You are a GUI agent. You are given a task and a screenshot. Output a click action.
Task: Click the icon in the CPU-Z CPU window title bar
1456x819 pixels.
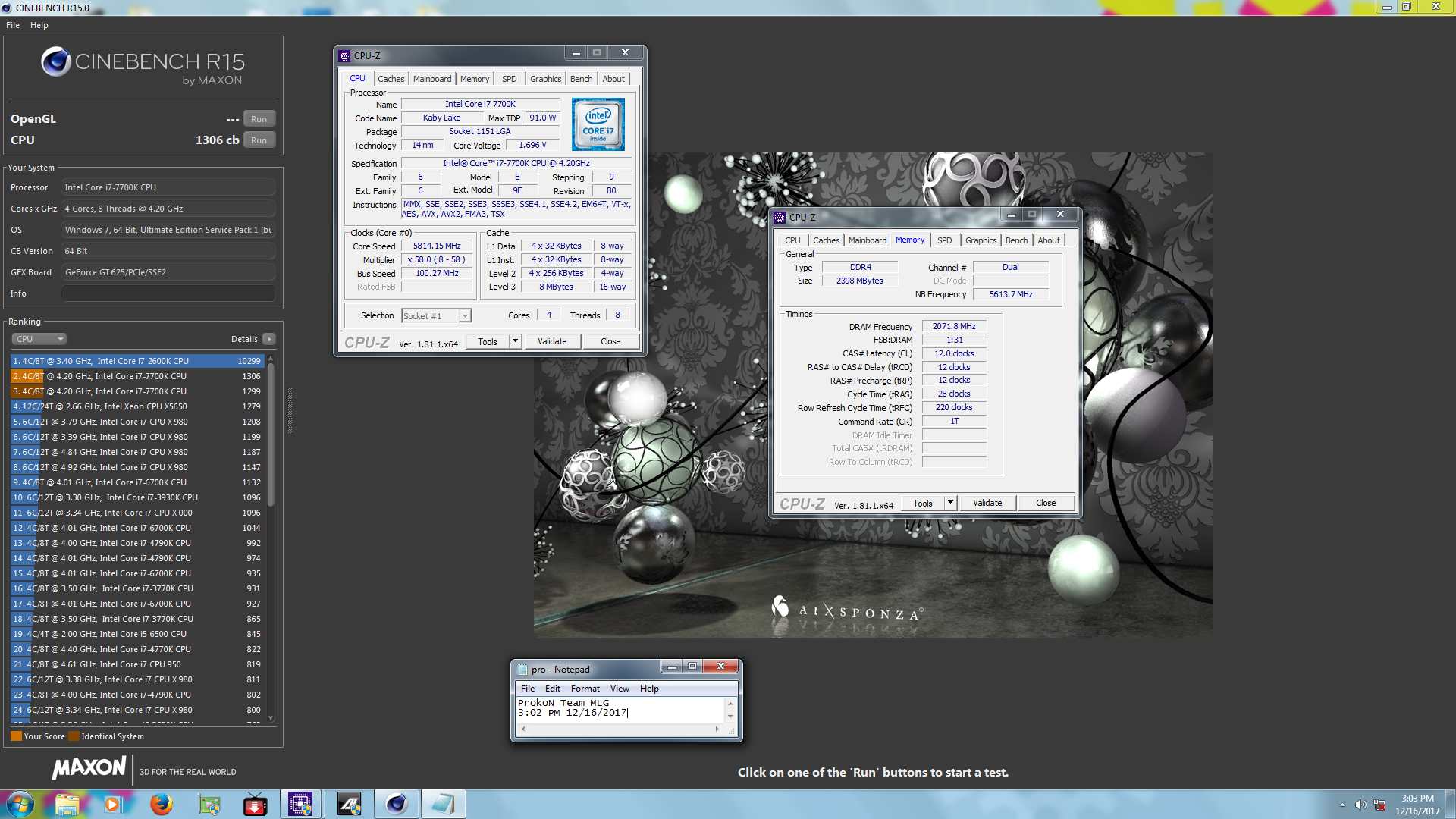click(344, 55)
